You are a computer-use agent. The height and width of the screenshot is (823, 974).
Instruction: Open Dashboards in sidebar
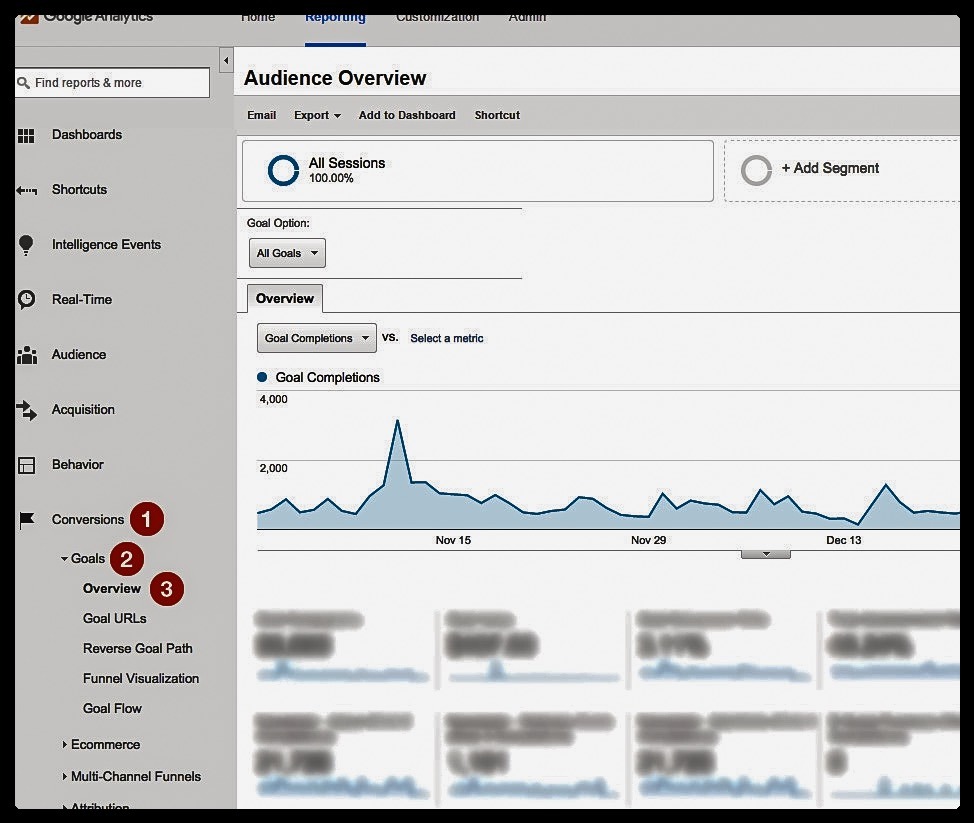point(87,135)
